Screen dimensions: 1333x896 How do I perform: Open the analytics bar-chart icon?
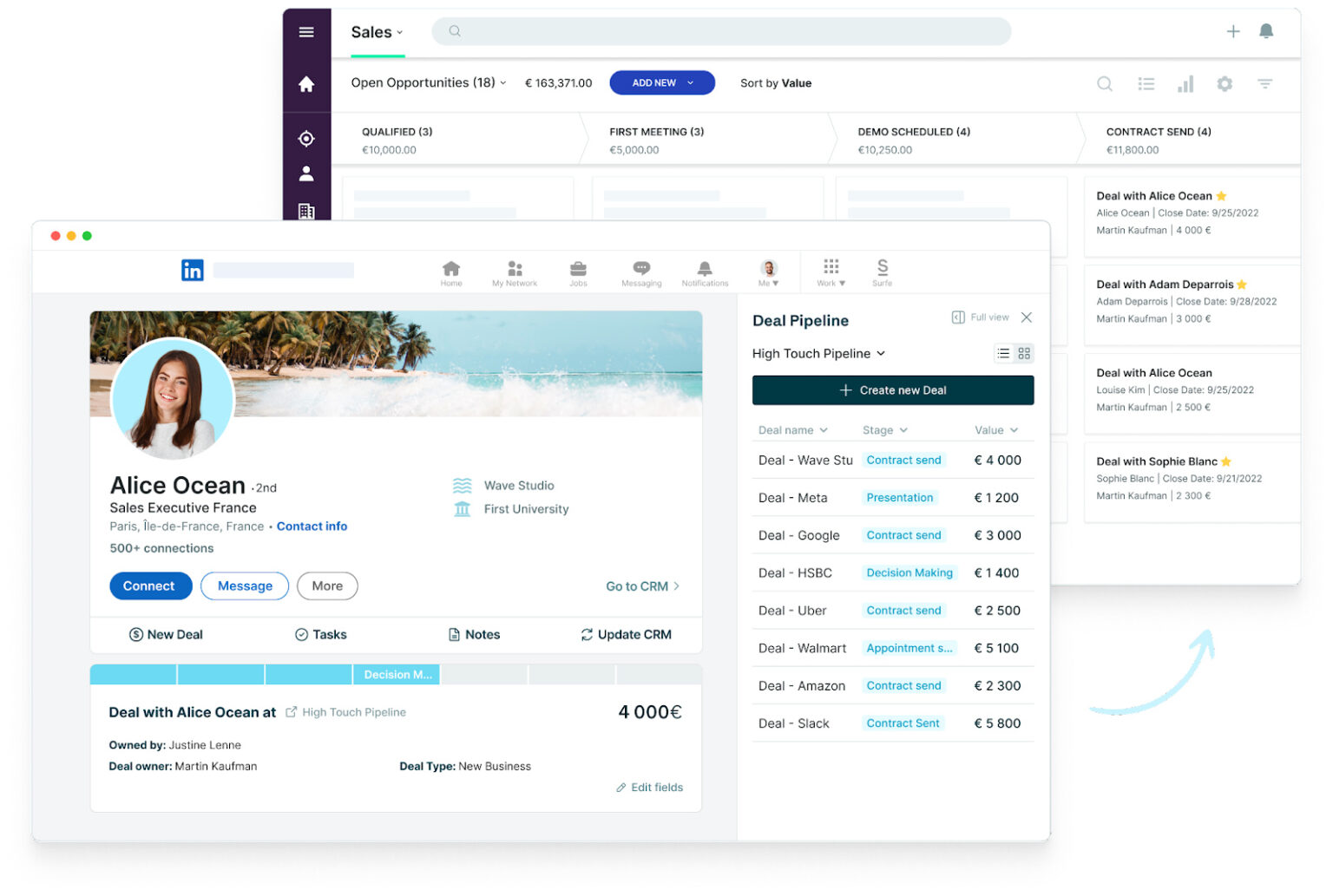coord(1185,83)
